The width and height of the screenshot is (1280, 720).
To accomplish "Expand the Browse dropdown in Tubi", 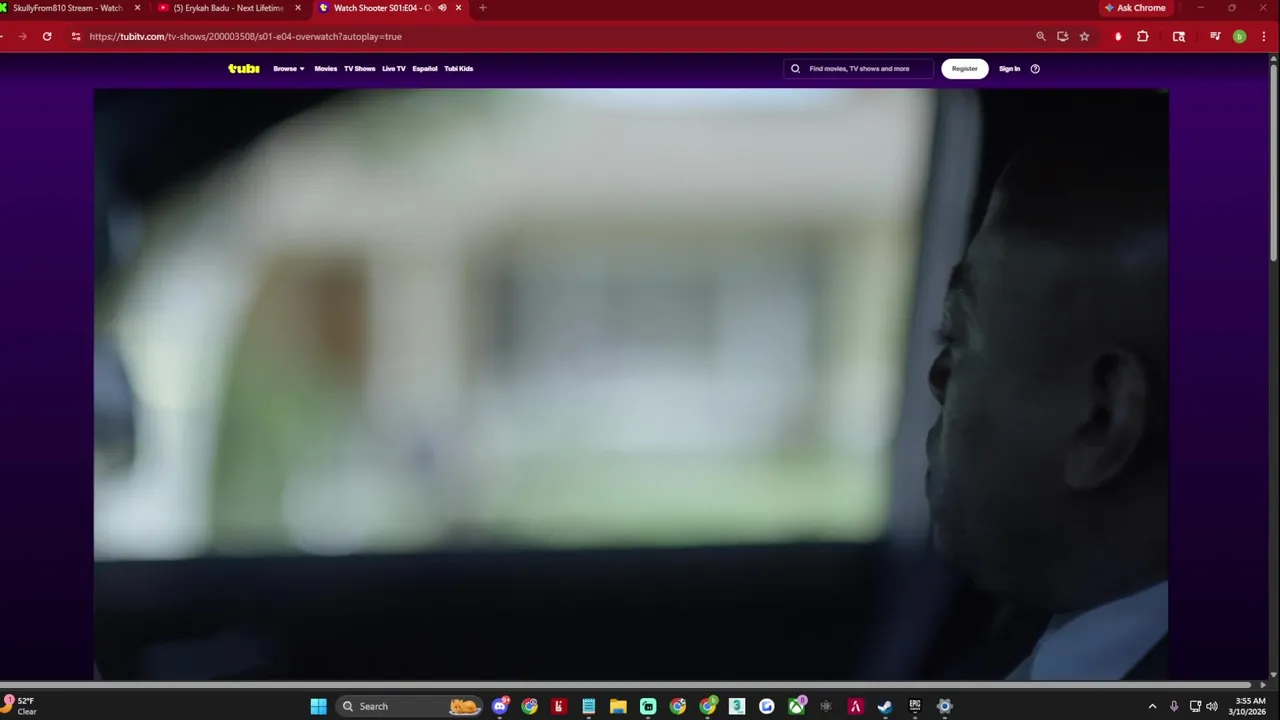I will pyautogui.click(x=288, y=68).
